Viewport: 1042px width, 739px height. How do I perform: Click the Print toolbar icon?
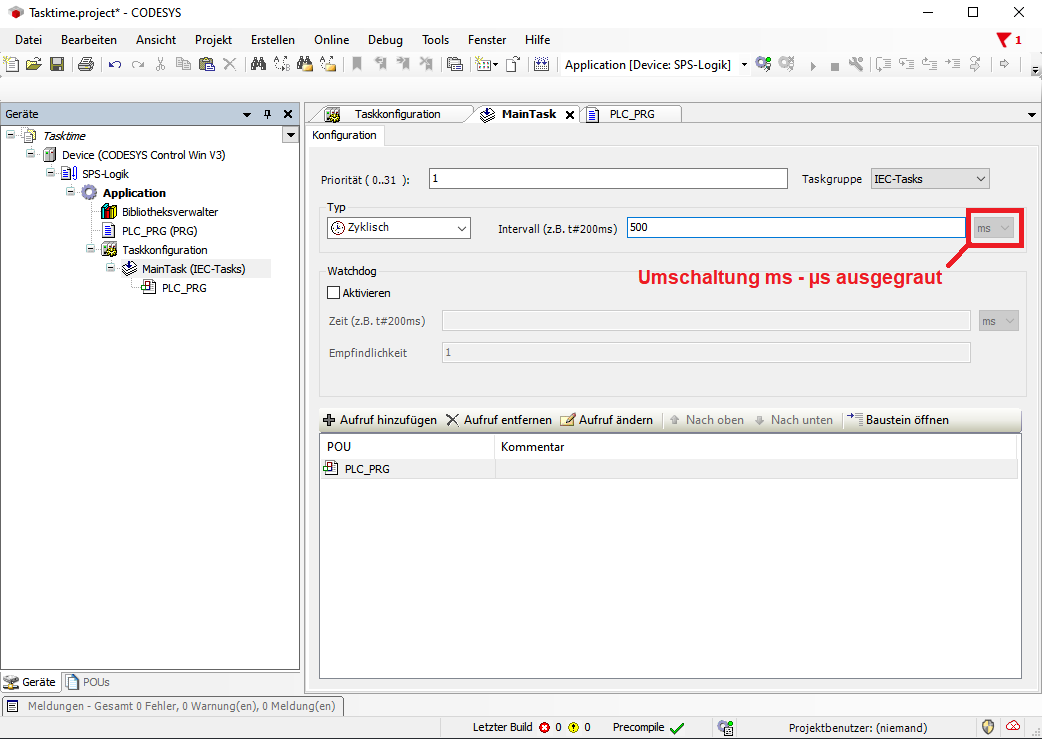pos(86,65)
